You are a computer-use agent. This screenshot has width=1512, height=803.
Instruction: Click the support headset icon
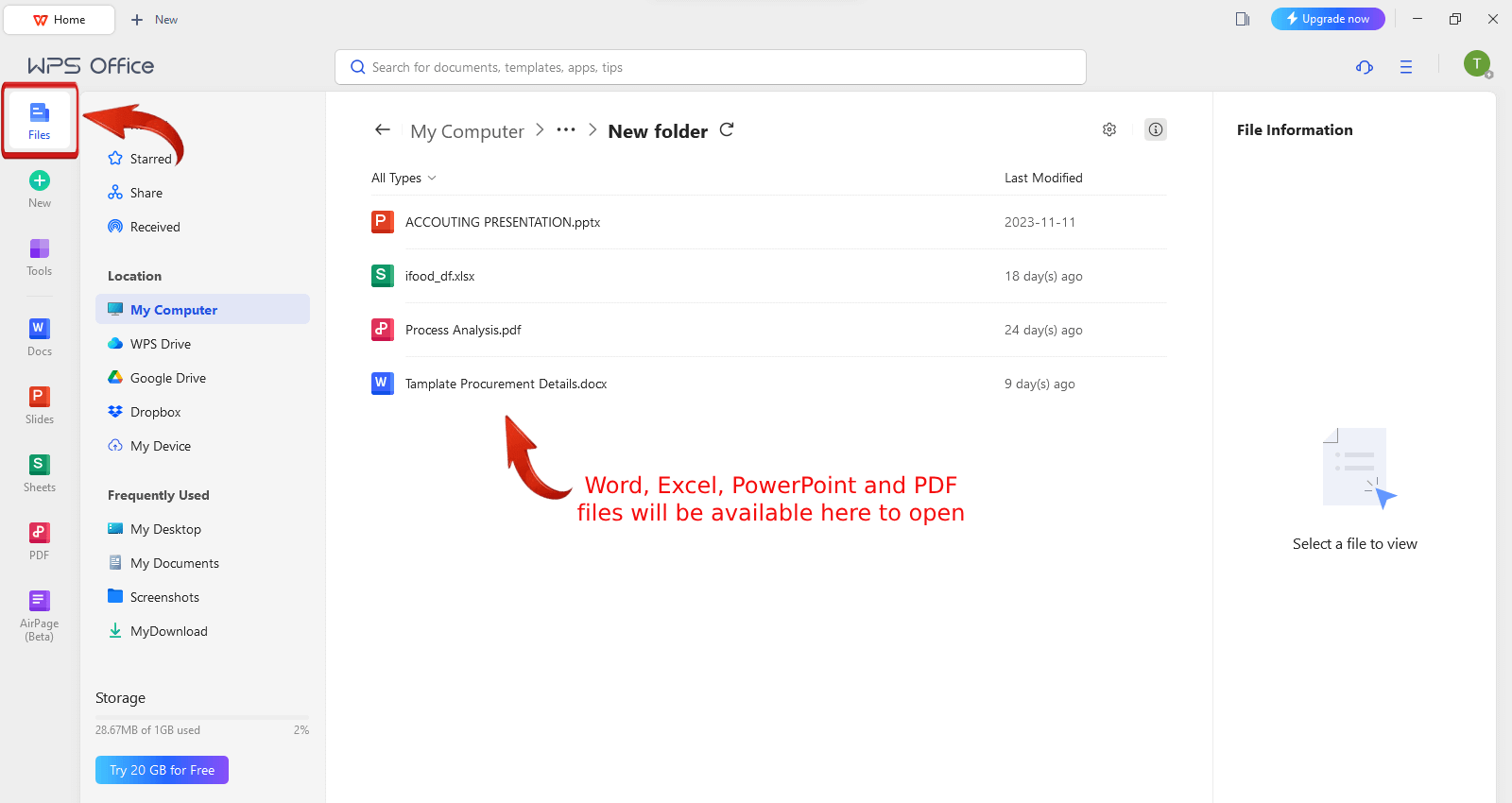tap(1365, 66)
